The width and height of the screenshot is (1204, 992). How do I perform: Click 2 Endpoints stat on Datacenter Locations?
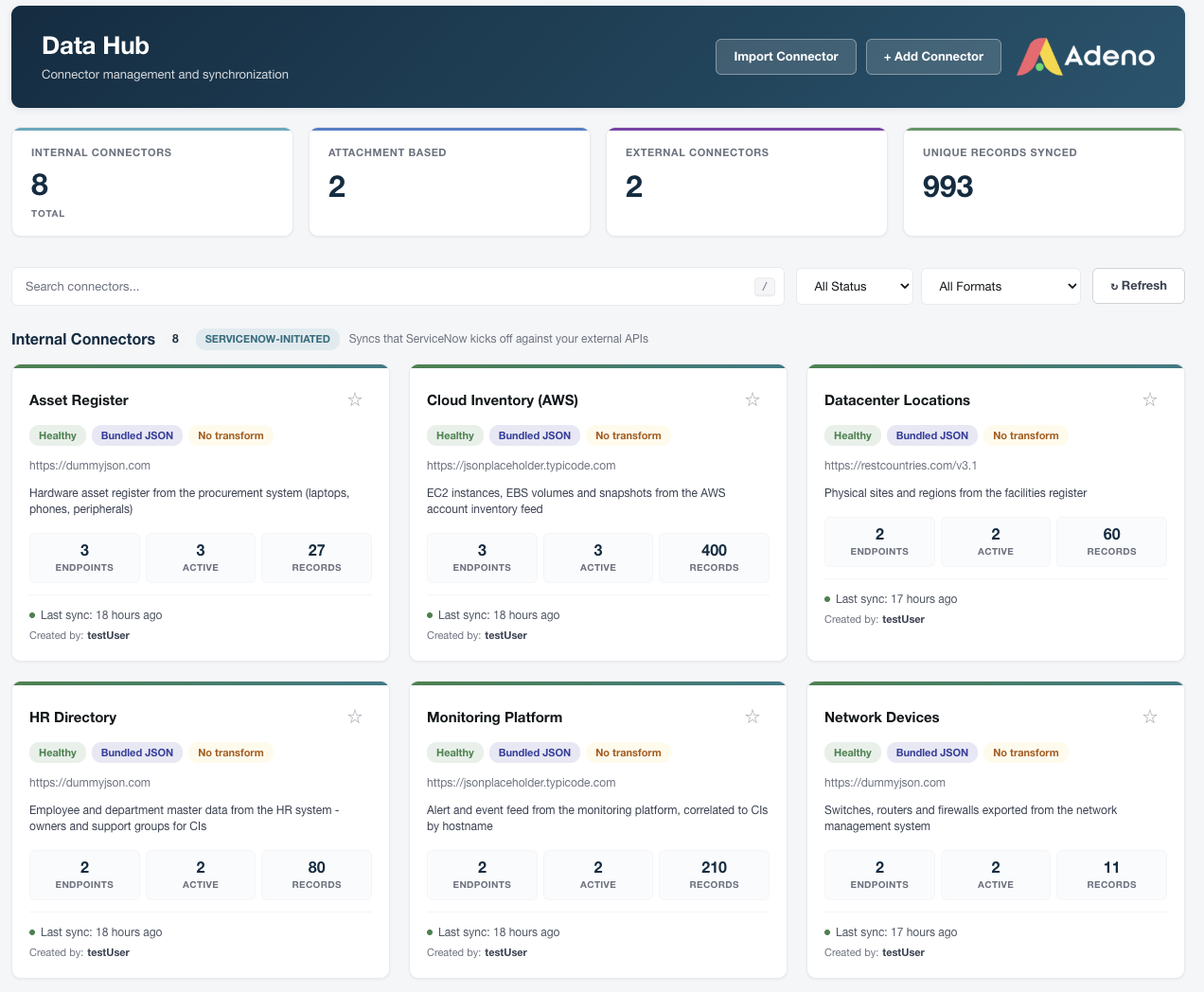pos(879,541)
